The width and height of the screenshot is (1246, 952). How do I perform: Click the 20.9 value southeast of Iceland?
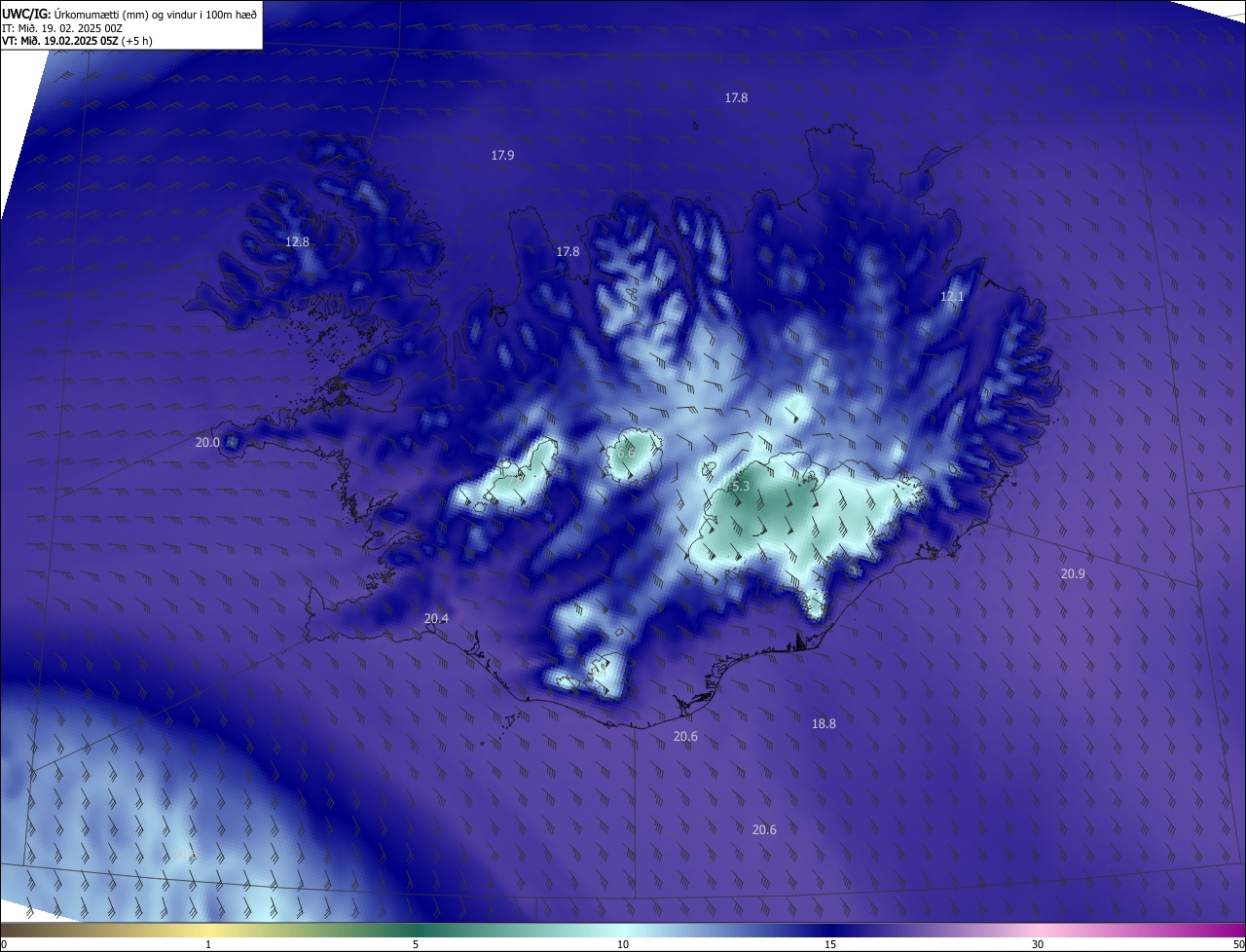coord(1073,574)
